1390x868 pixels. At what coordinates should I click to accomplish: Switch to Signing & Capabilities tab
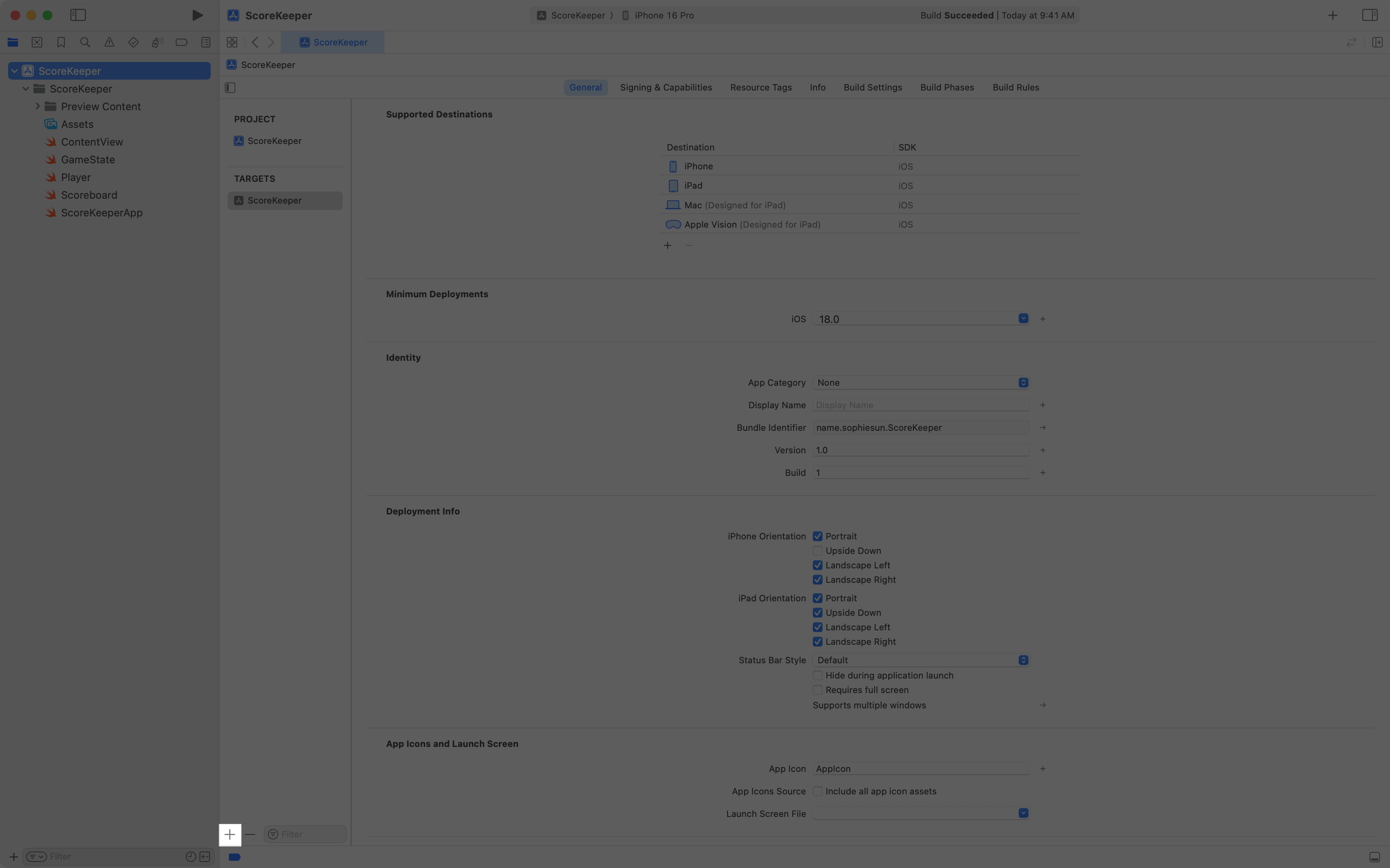tap(666, 88)
